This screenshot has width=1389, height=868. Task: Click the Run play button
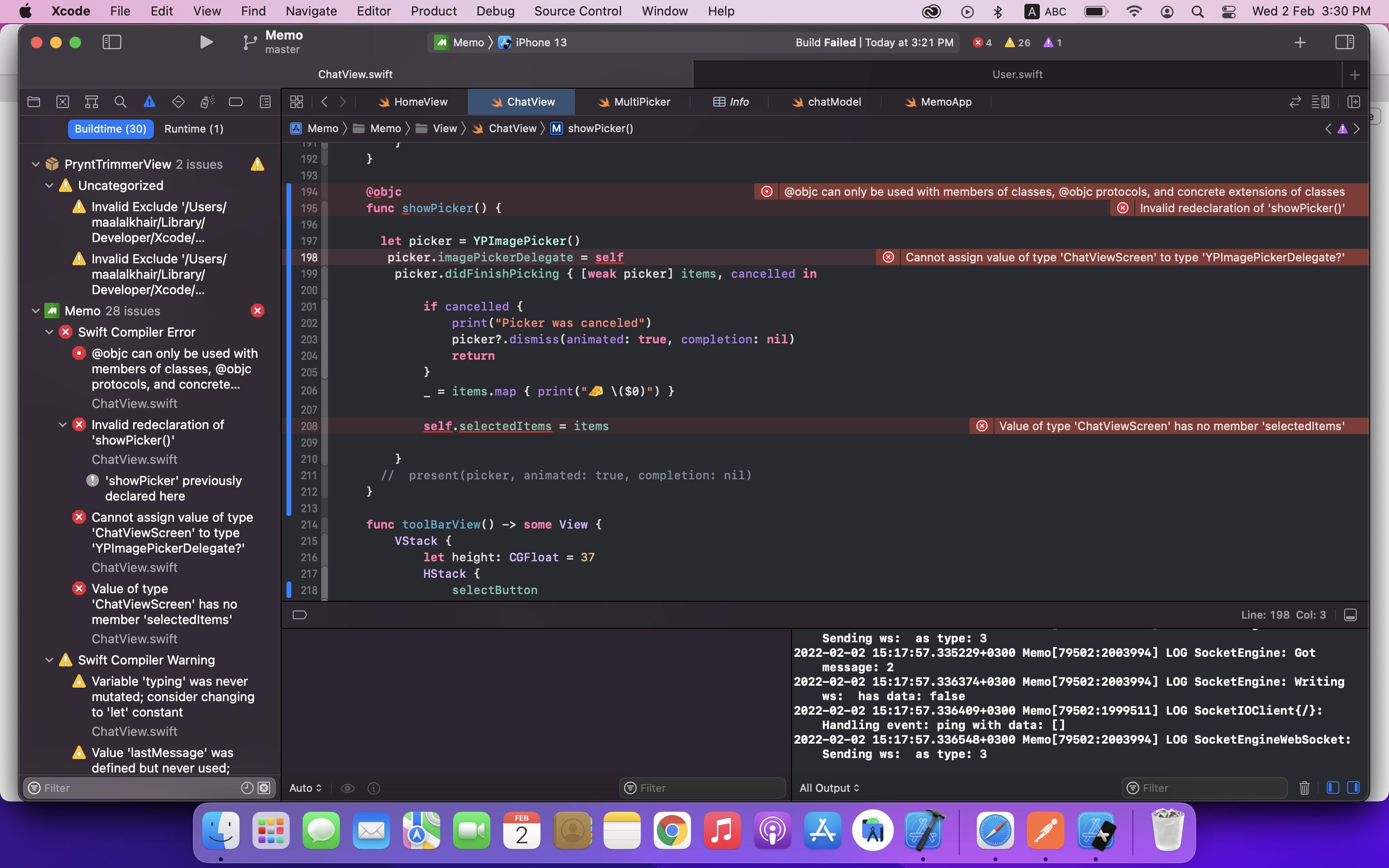[206, 42]
